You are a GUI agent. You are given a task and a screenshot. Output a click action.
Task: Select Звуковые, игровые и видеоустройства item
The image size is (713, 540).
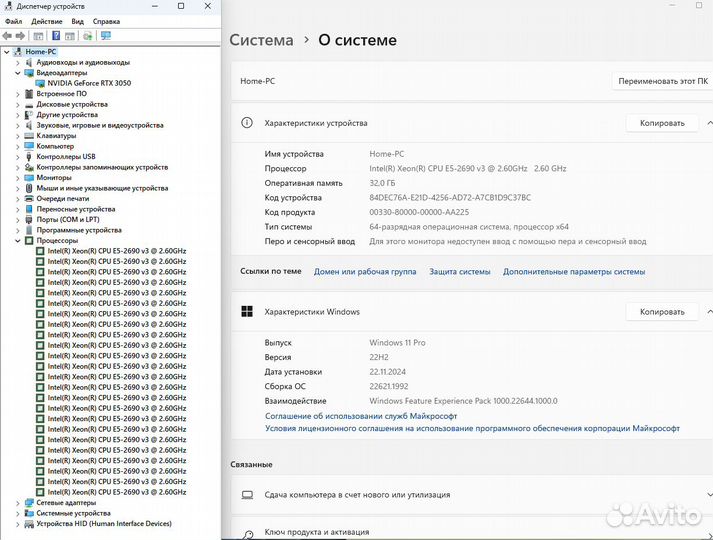tap(100, 125)
